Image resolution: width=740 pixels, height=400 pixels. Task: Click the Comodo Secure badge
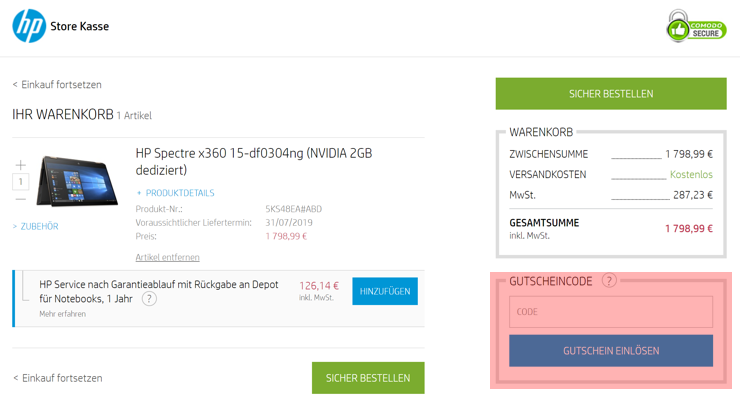pyautogui.click(x=696, y=26)
